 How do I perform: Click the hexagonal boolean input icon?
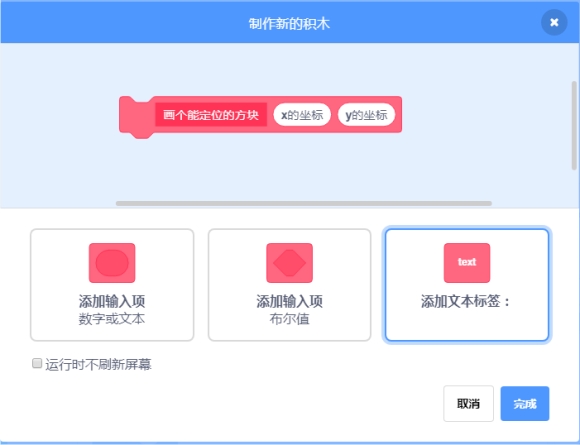coord(289,263)
